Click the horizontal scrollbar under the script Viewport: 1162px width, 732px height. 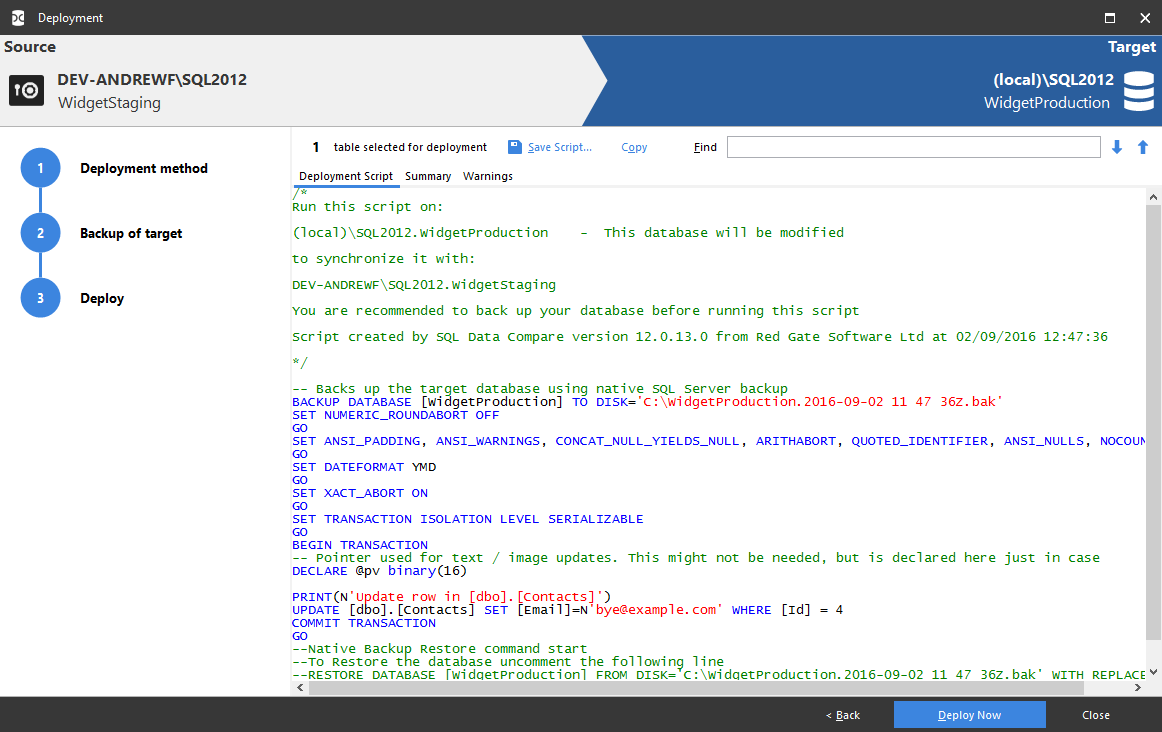(x=690, y=689)
